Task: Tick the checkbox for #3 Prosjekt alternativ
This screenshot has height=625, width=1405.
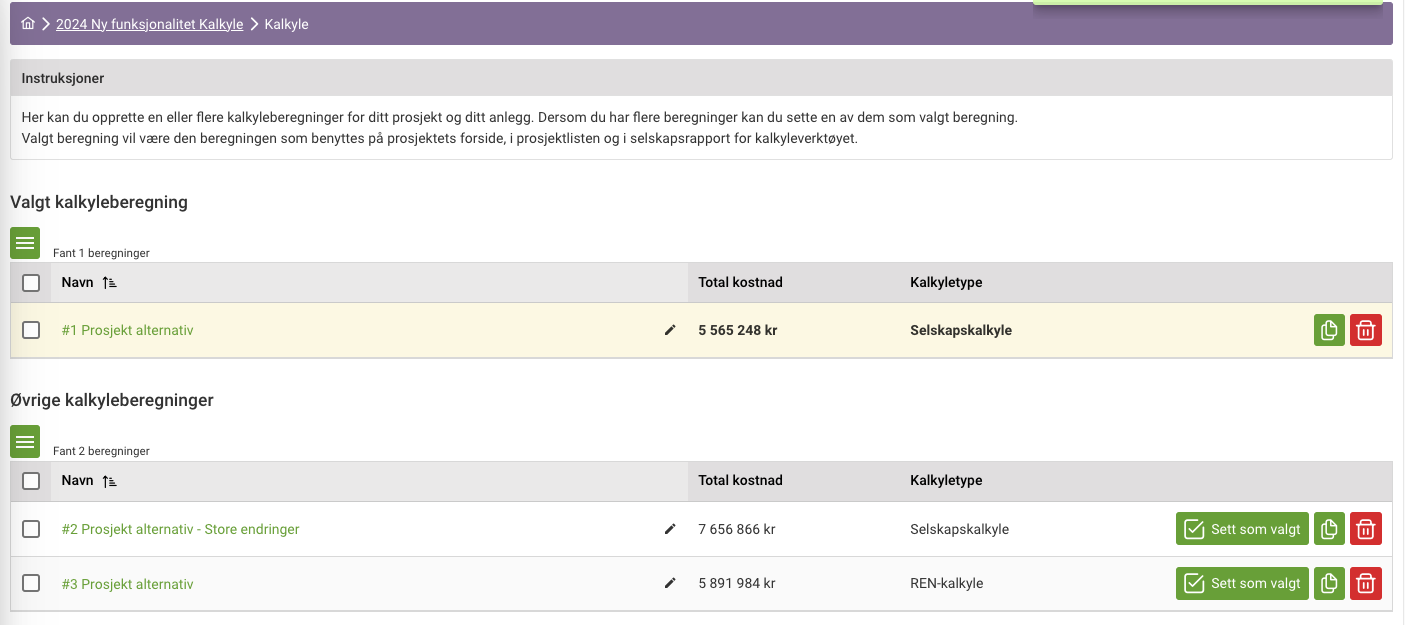Action: coord(31,583)
